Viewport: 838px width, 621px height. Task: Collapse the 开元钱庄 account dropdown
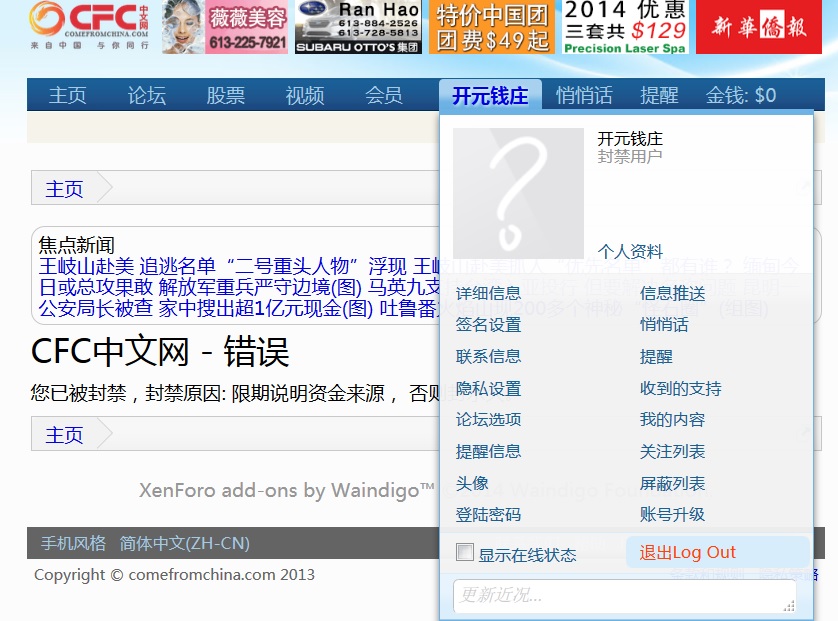click(489, 95)
